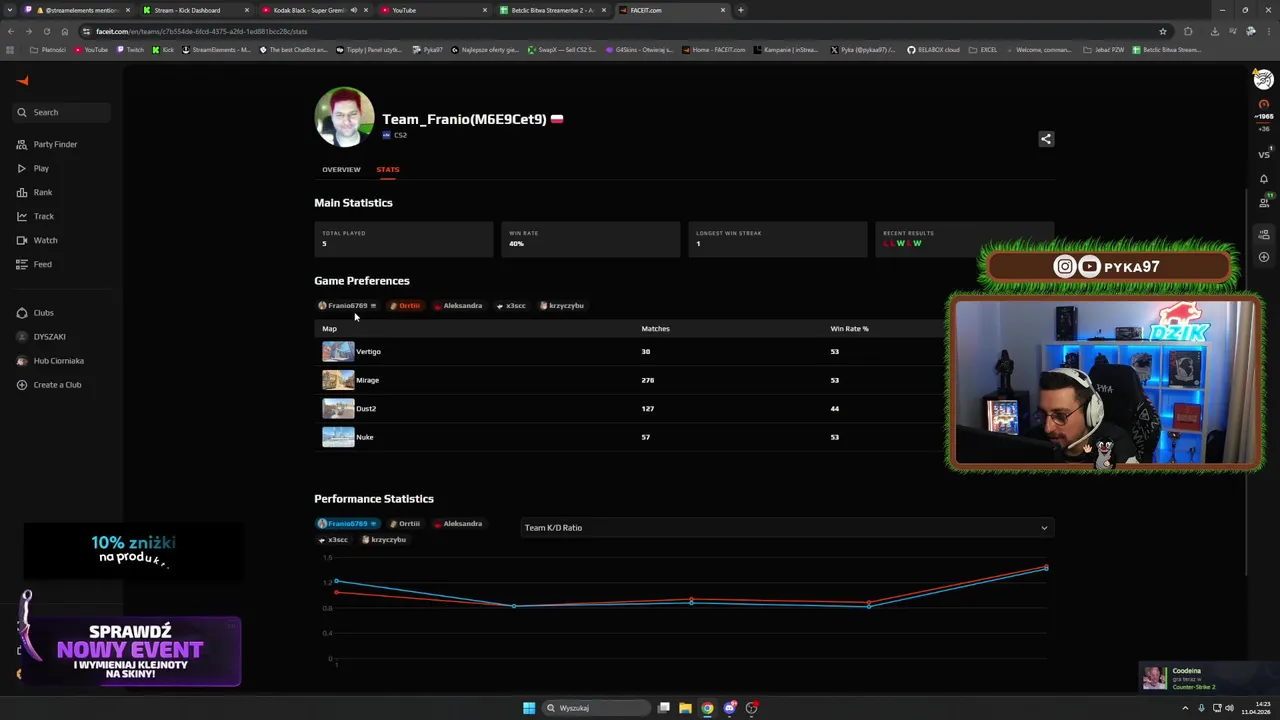Click the browser reload button
Viewport: 1280px width, 720px height.
click(46, 31)
